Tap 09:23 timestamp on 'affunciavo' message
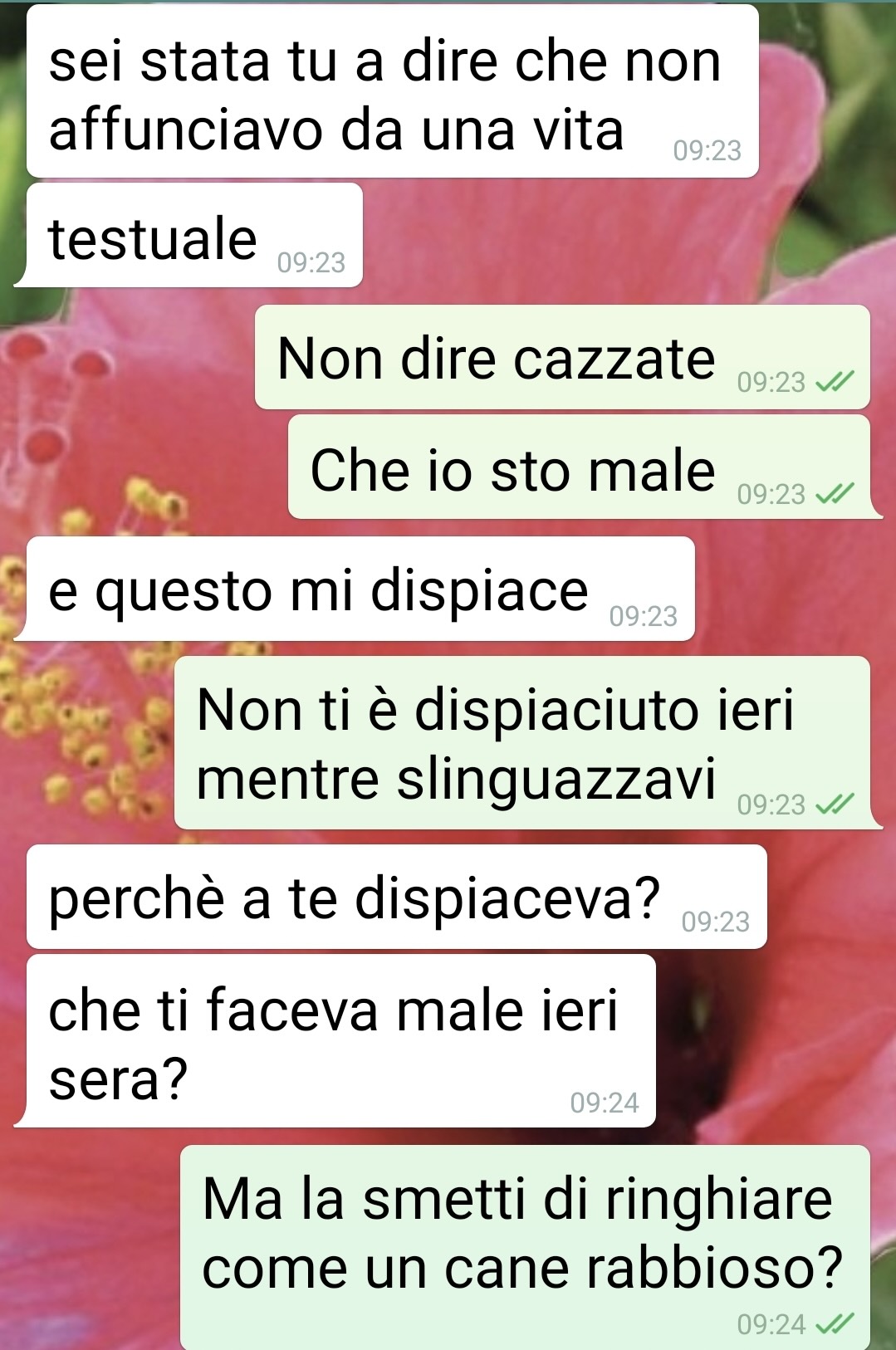Screen dimensions: 896x1350 [x=707, y=150]
